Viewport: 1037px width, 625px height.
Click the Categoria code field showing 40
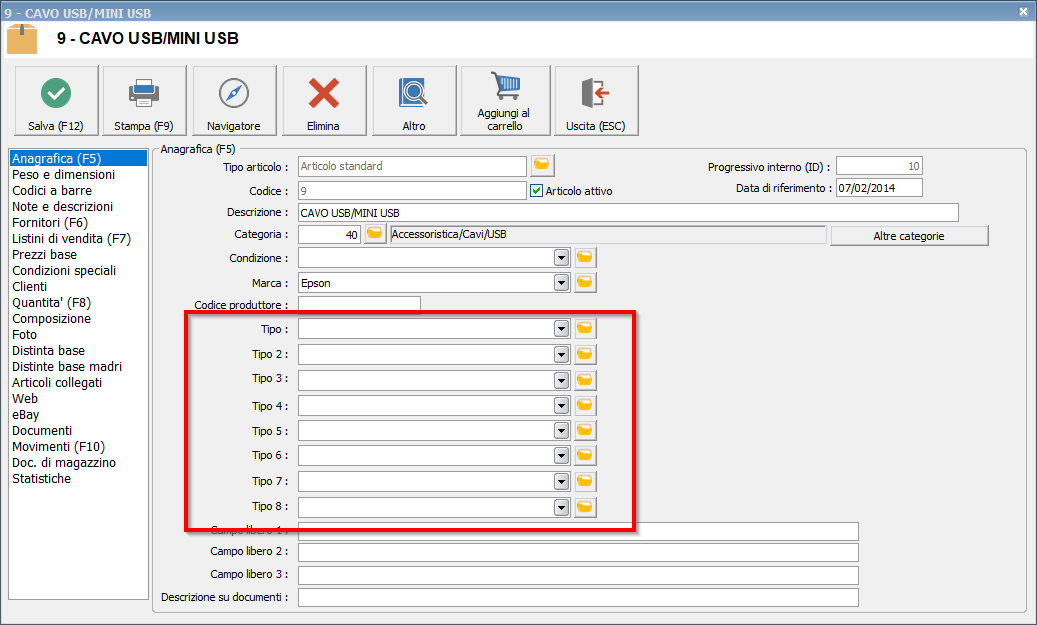click(x=329, y=235)
